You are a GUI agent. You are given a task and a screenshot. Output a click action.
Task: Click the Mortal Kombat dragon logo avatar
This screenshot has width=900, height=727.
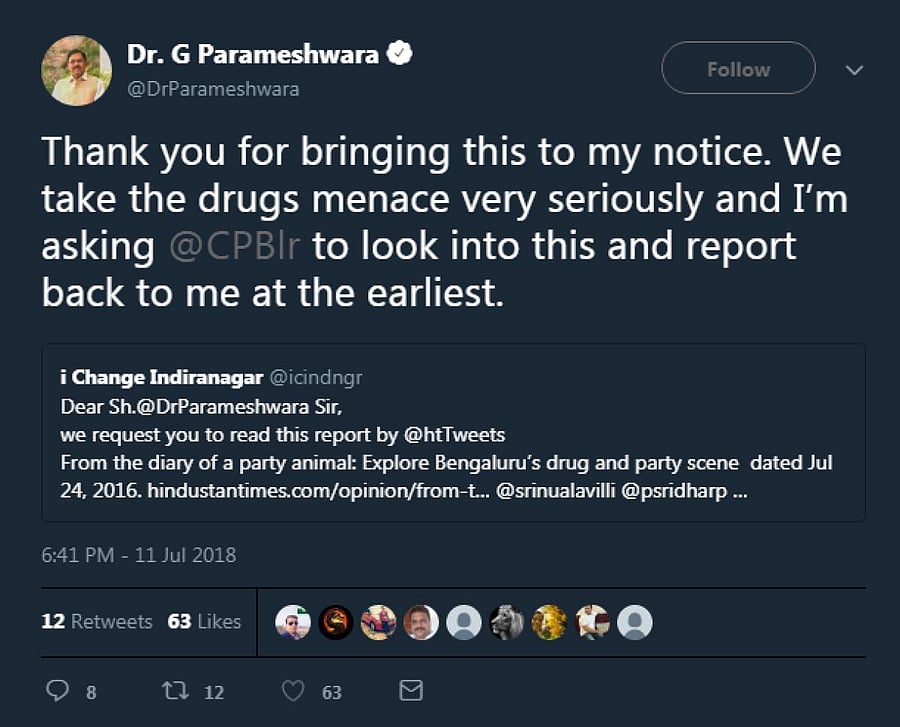[x=336, y=622]
